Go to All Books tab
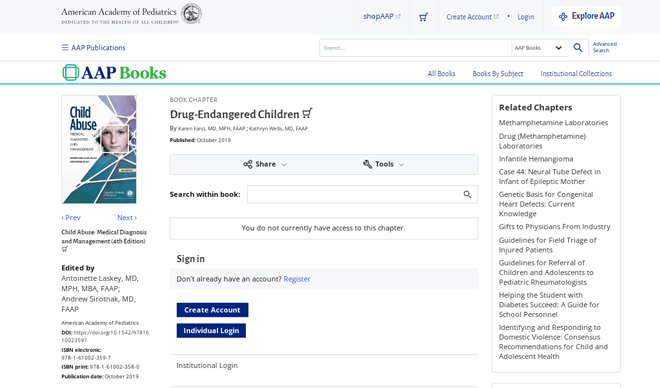660x388 pixels. tap(441, 74)
